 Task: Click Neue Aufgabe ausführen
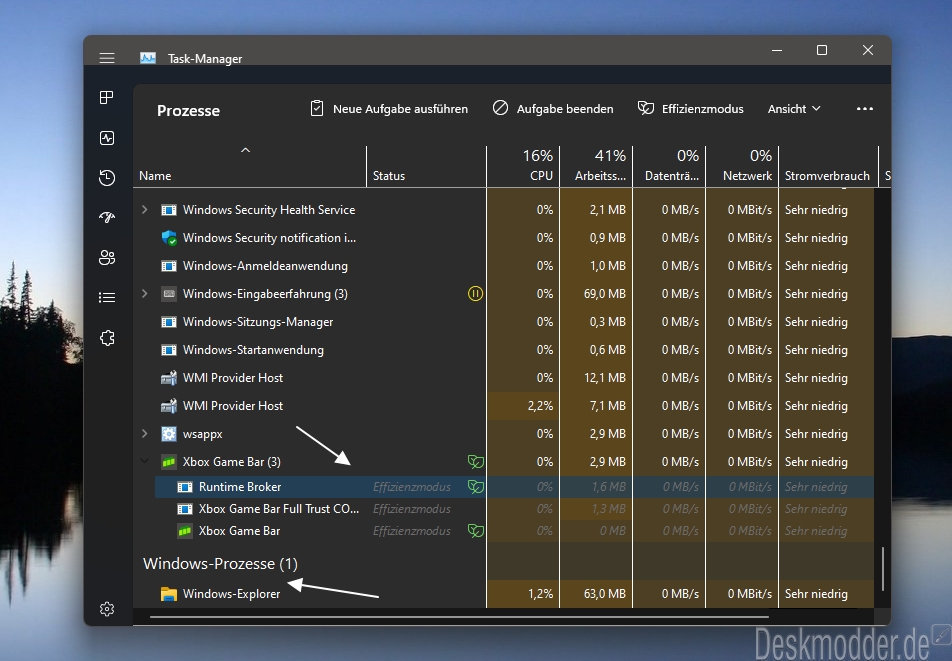[389, 109]
